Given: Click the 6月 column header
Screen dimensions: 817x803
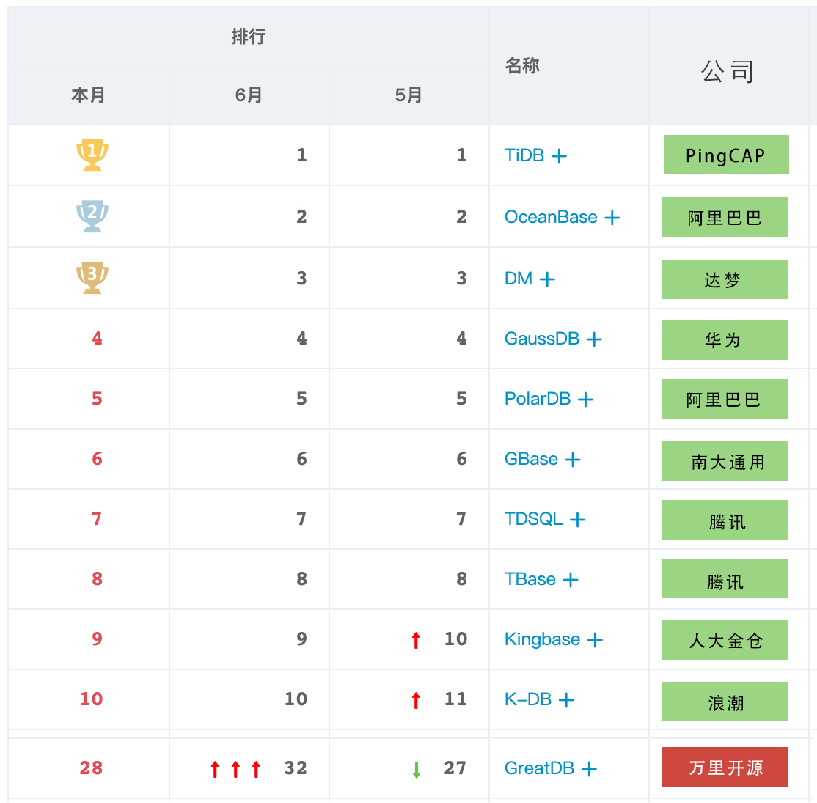Looking at the screenshot, I should pyautogui.click(x=249, y=96).
